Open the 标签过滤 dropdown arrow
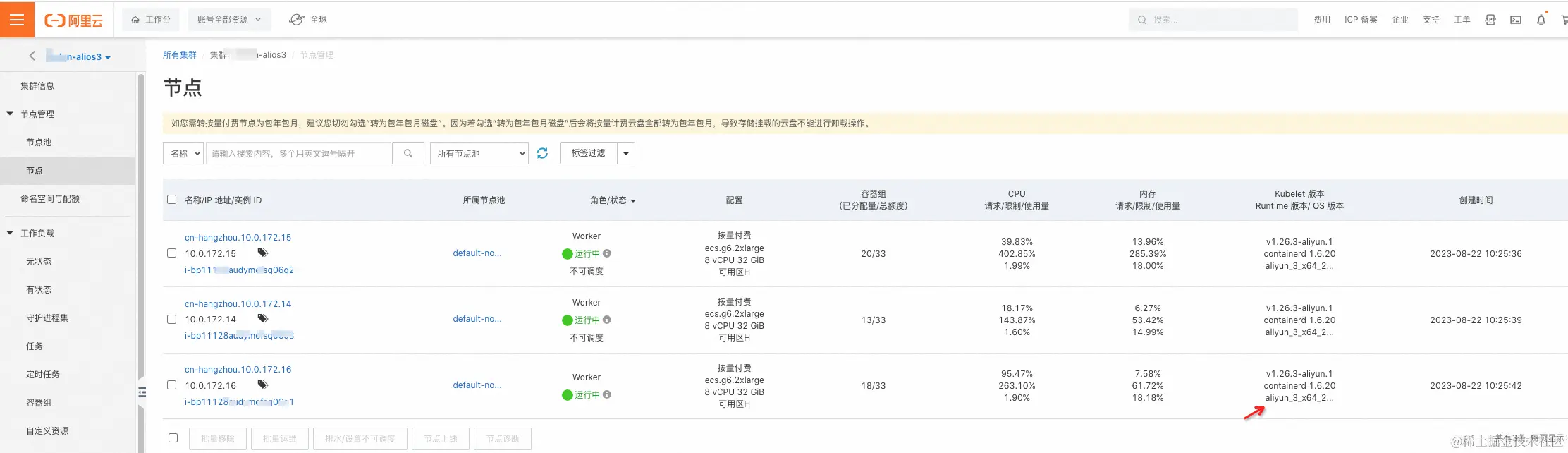 pyautogui.click(x=626, y=153)
